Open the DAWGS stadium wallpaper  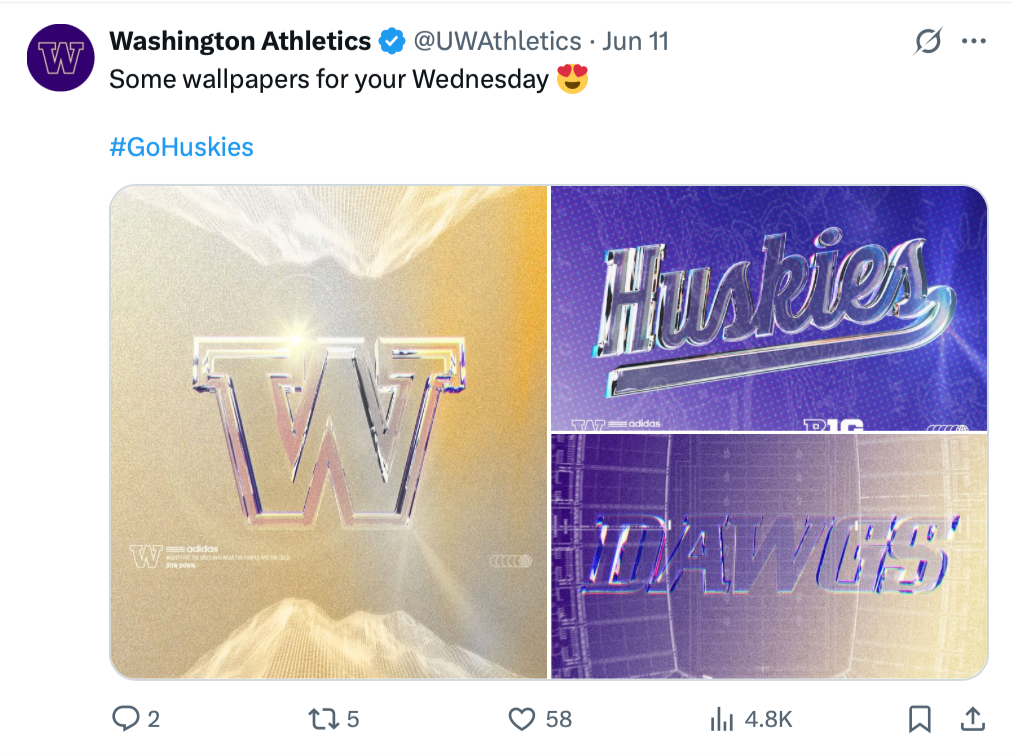click(768, 556)
